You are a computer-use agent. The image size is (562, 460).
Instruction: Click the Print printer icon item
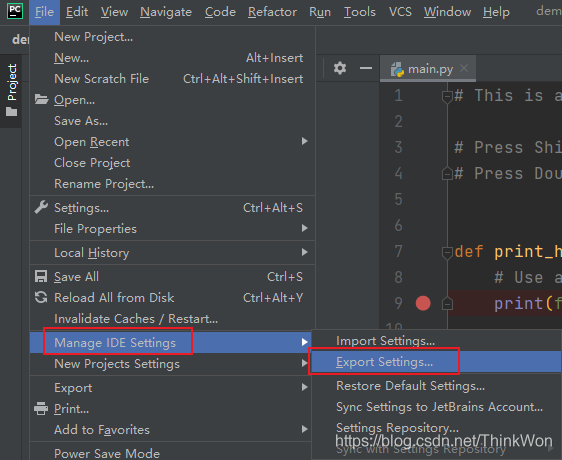coord(41,409)
